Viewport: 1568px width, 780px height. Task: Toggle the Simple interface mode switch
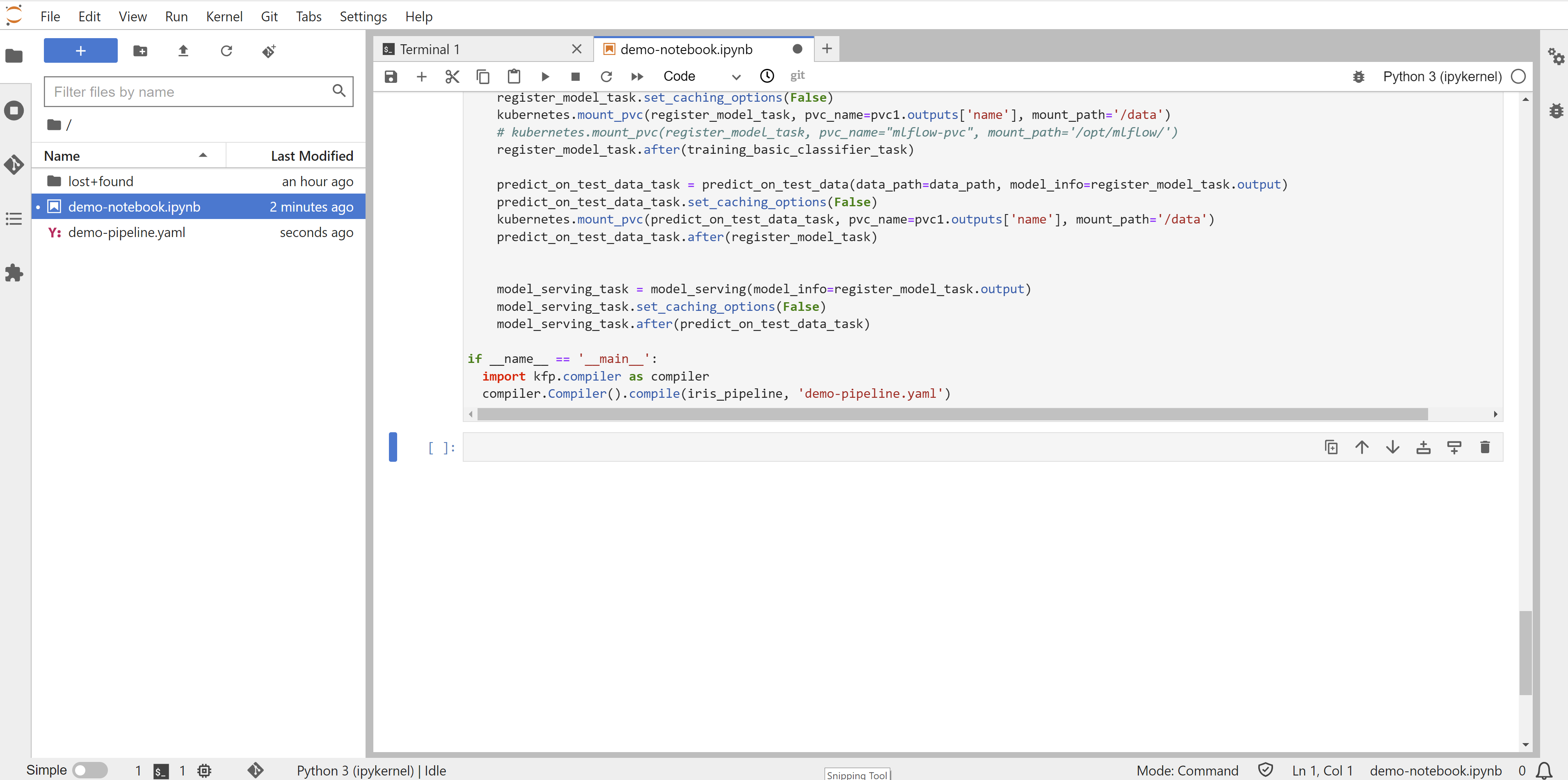[89, 770]
